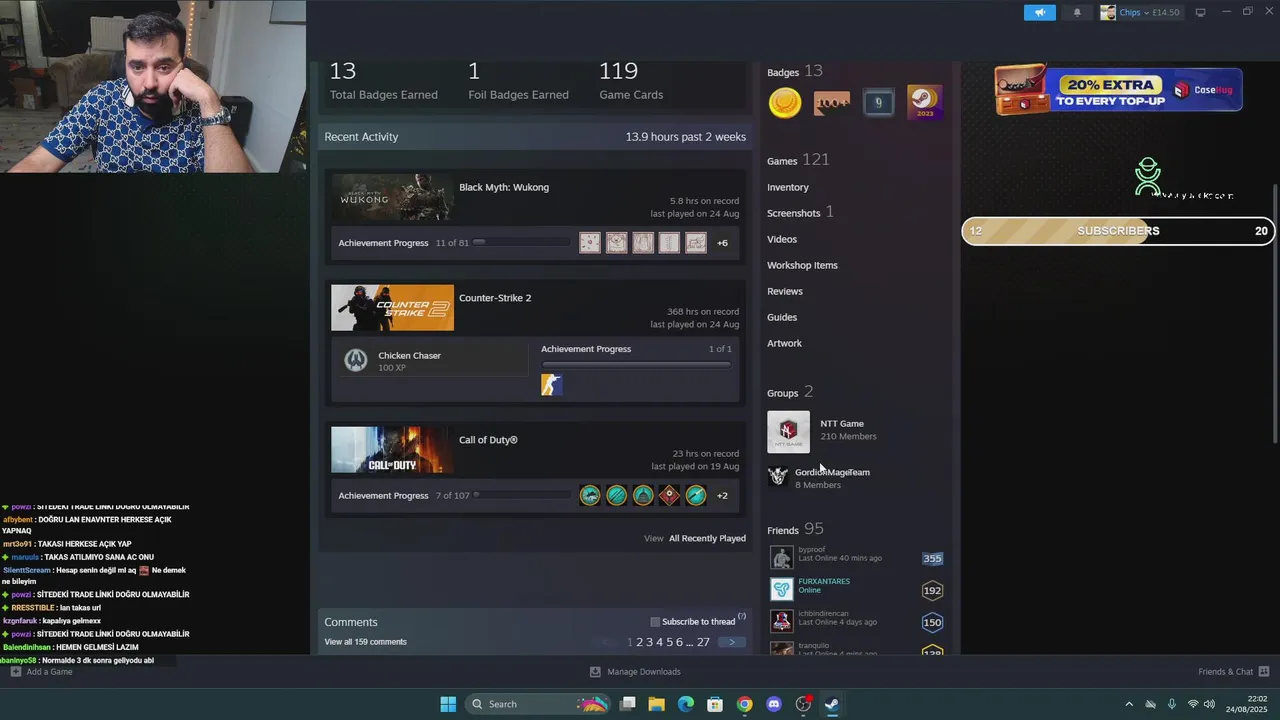Open level 192 badge of FURXANTARES
1280x720 pixels.
tap(932, 590)
